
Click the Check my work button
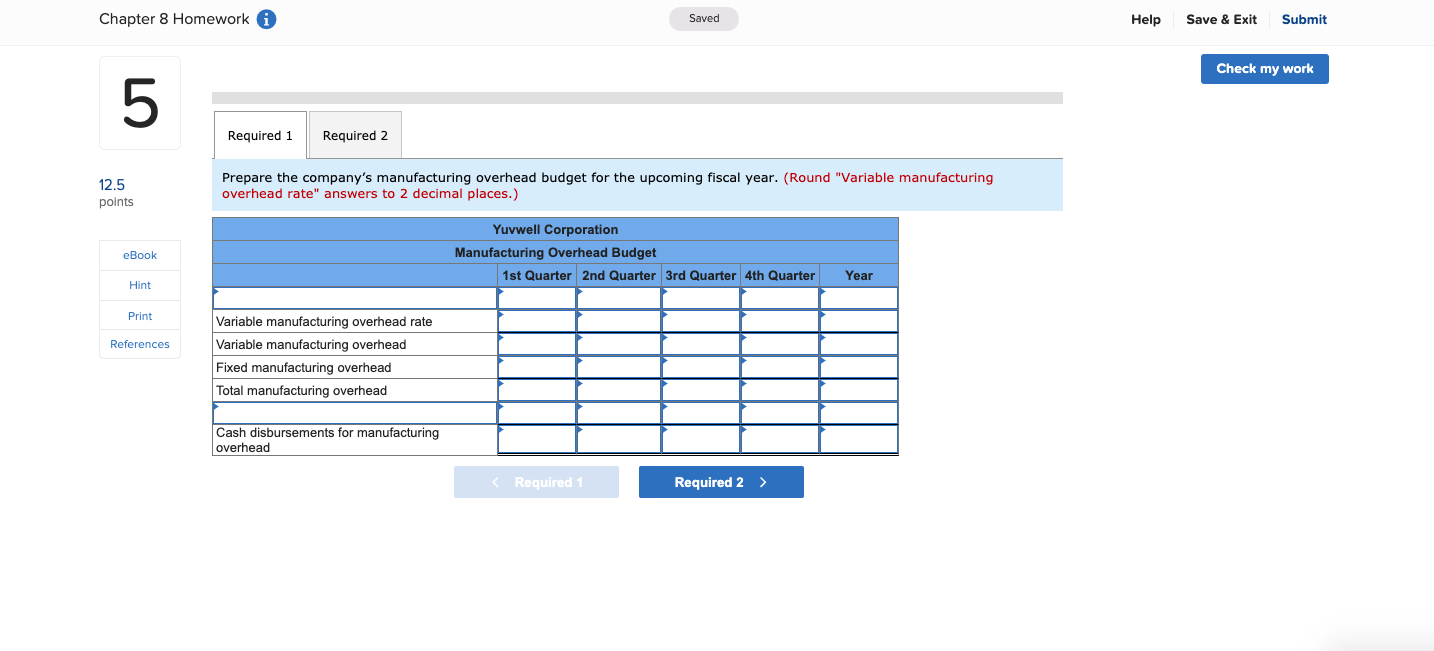point(1264,68)
